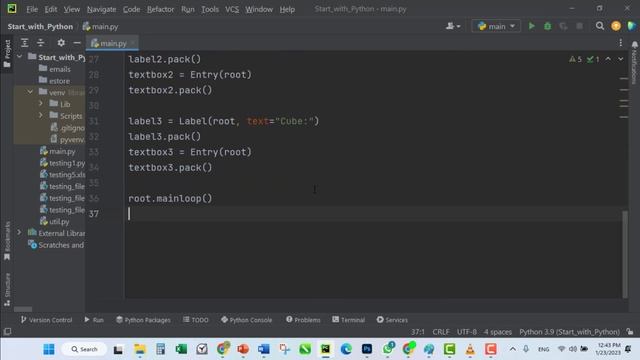Open Excel from the taskbar

[x=181, y=349]
